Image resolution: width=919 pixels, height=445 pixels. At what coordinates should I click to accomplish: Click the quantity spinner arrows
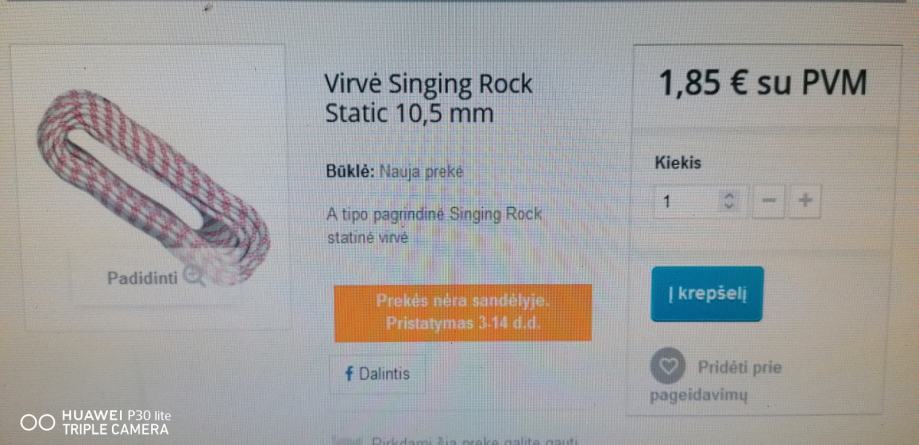729,201
